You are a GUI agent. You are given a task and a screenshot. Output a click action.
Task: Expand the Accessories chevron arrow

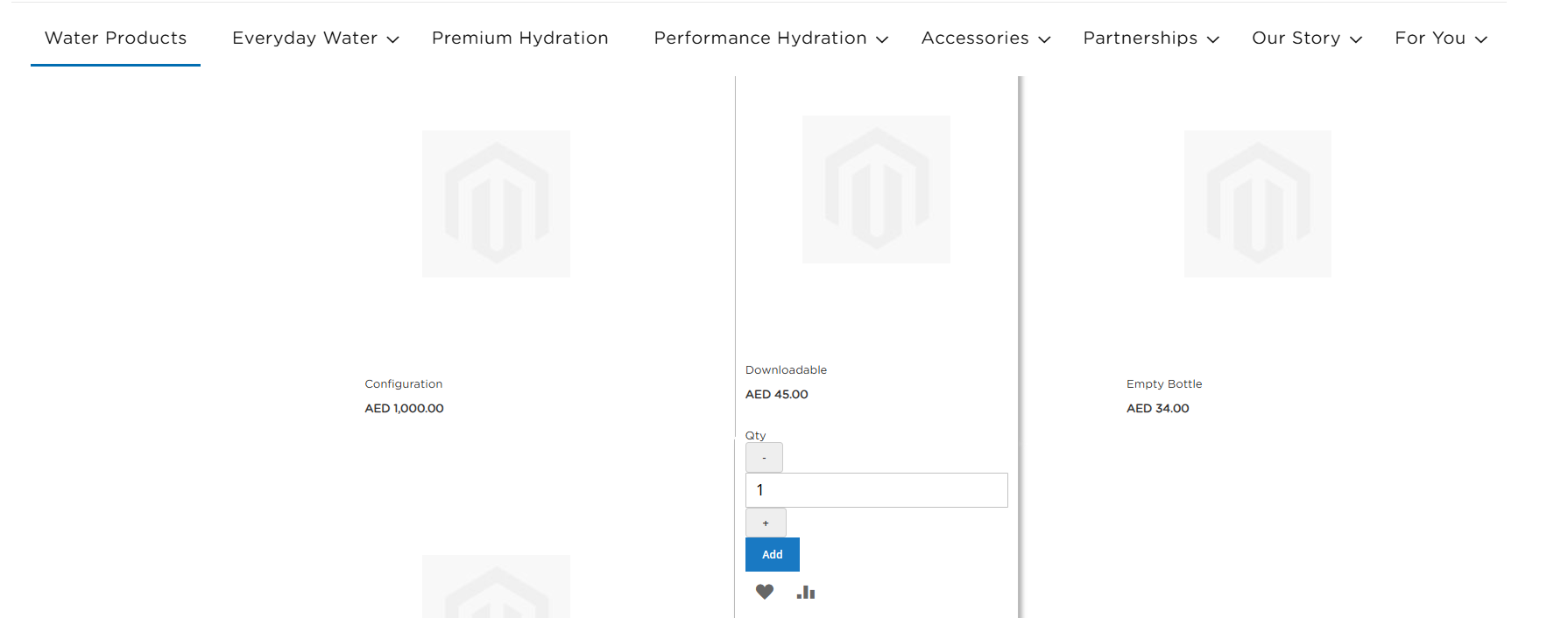point(1044,39)
